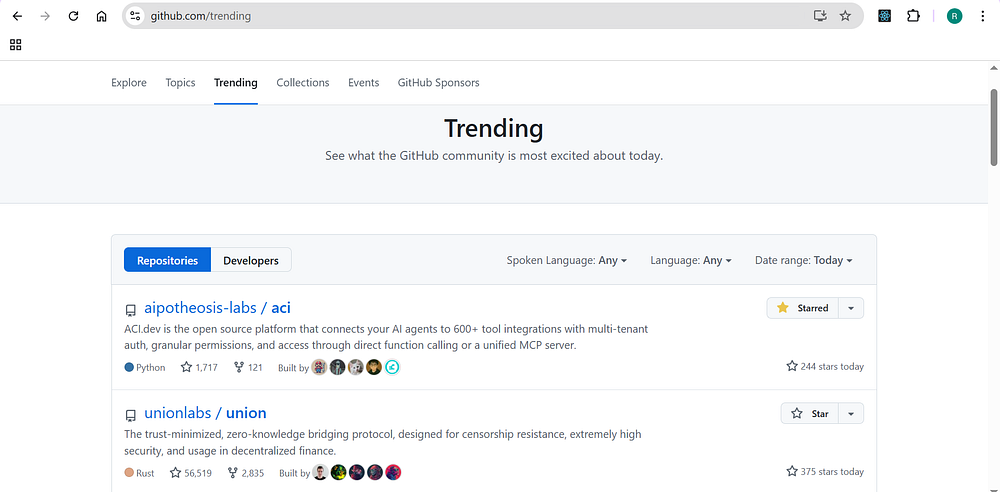Go back to the previous page
The width and height of the screenshot is (1000, 492).
17,16
